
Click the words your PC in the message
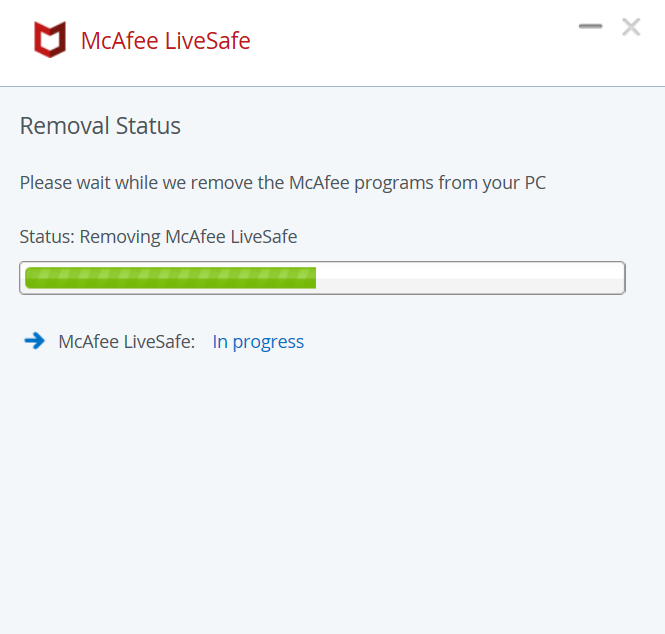pyautogui.click(x=514, y=184)
